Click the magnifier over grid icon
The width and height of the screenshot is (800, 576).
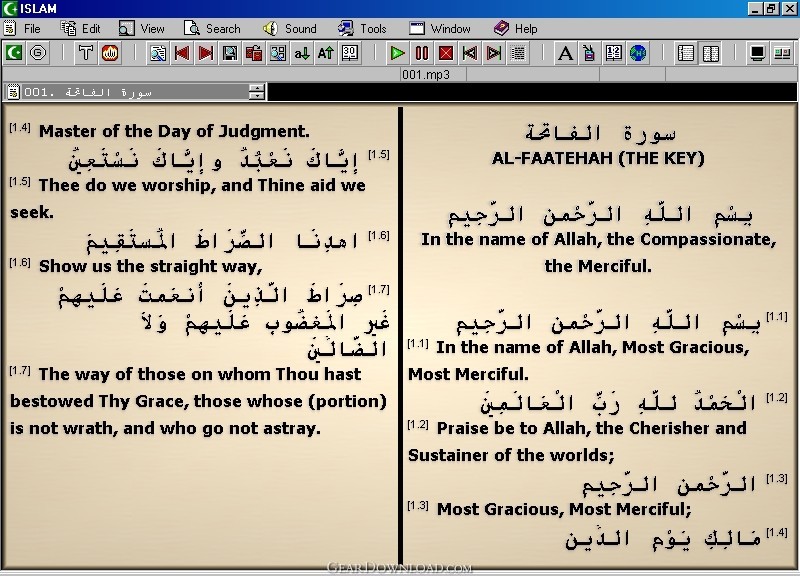pyautogui.click(x=278, y=53)
